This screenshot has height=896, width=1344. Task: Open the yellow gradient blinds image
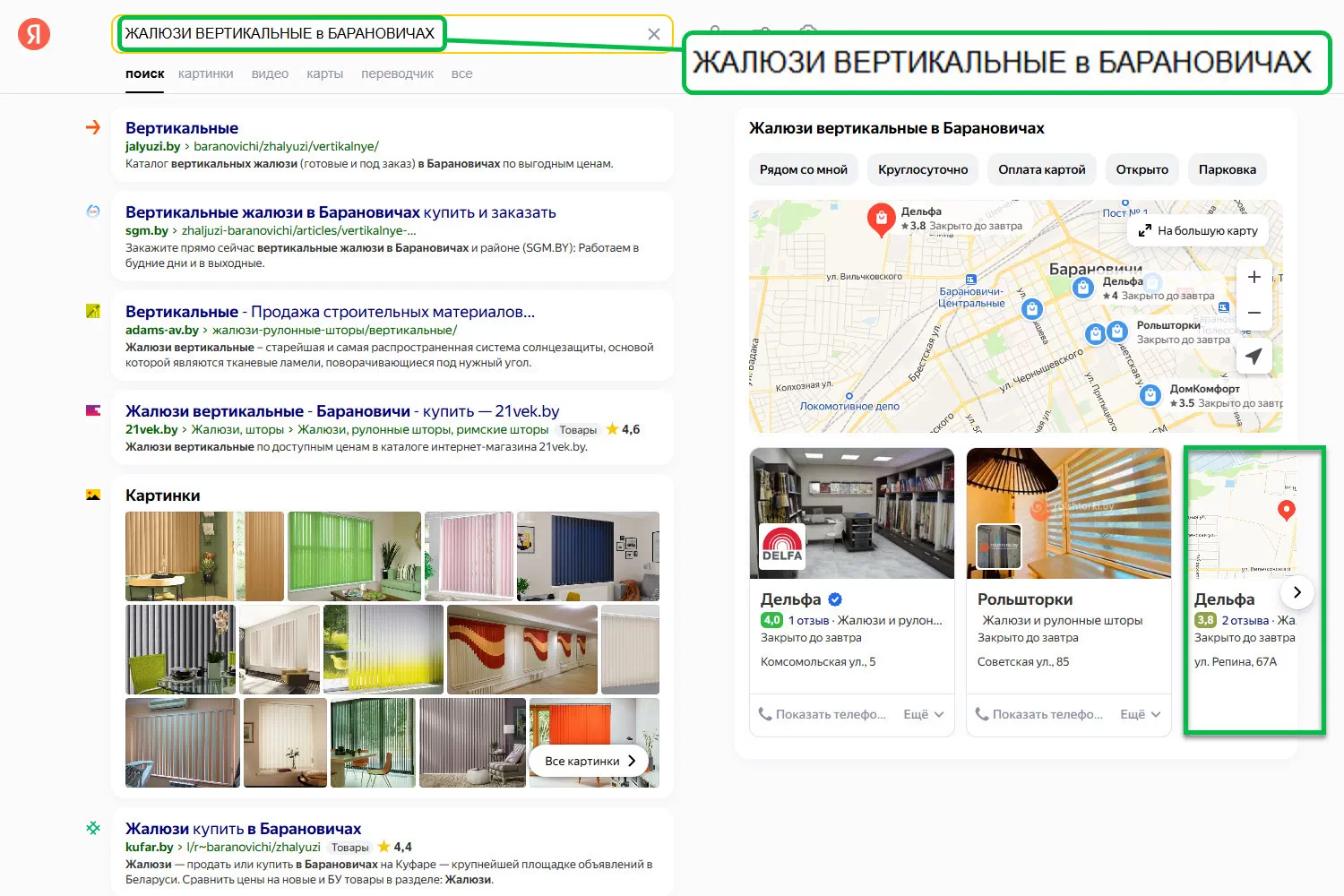point(383,650)
